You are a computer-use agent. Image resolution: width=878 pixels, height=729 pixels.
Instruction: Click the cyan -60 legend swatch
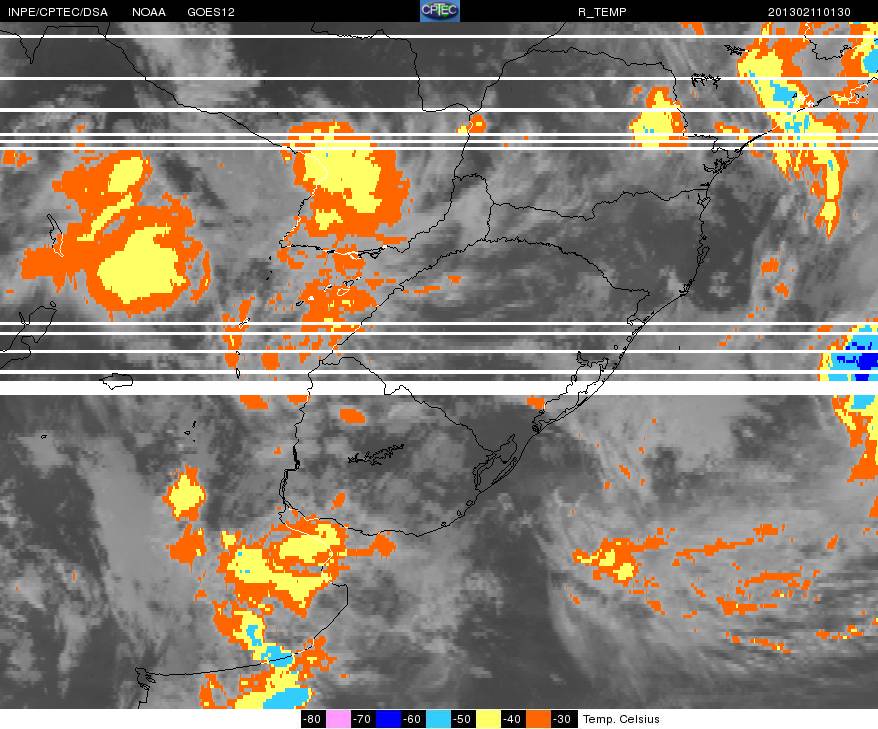coord(437,719)
